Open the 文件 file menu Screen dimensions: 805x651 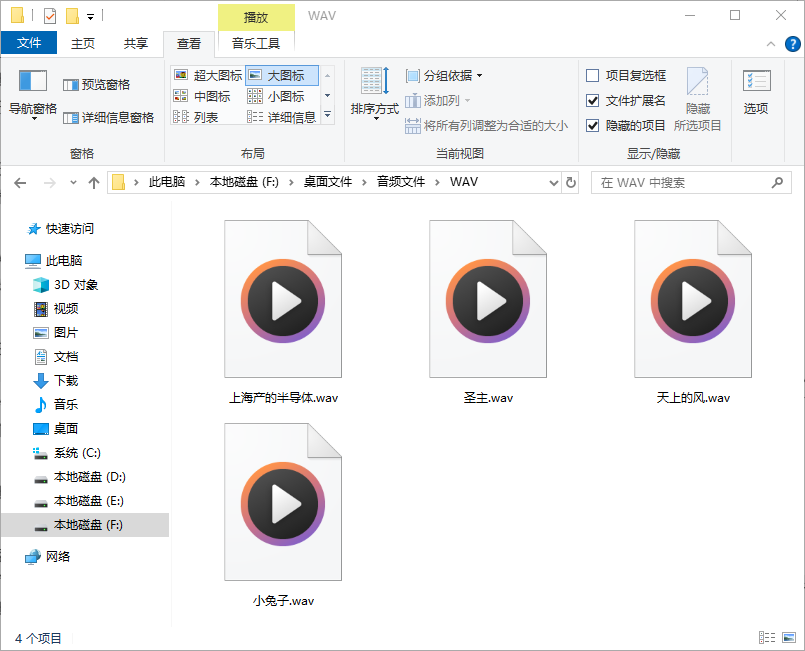[x=29, y=43]
